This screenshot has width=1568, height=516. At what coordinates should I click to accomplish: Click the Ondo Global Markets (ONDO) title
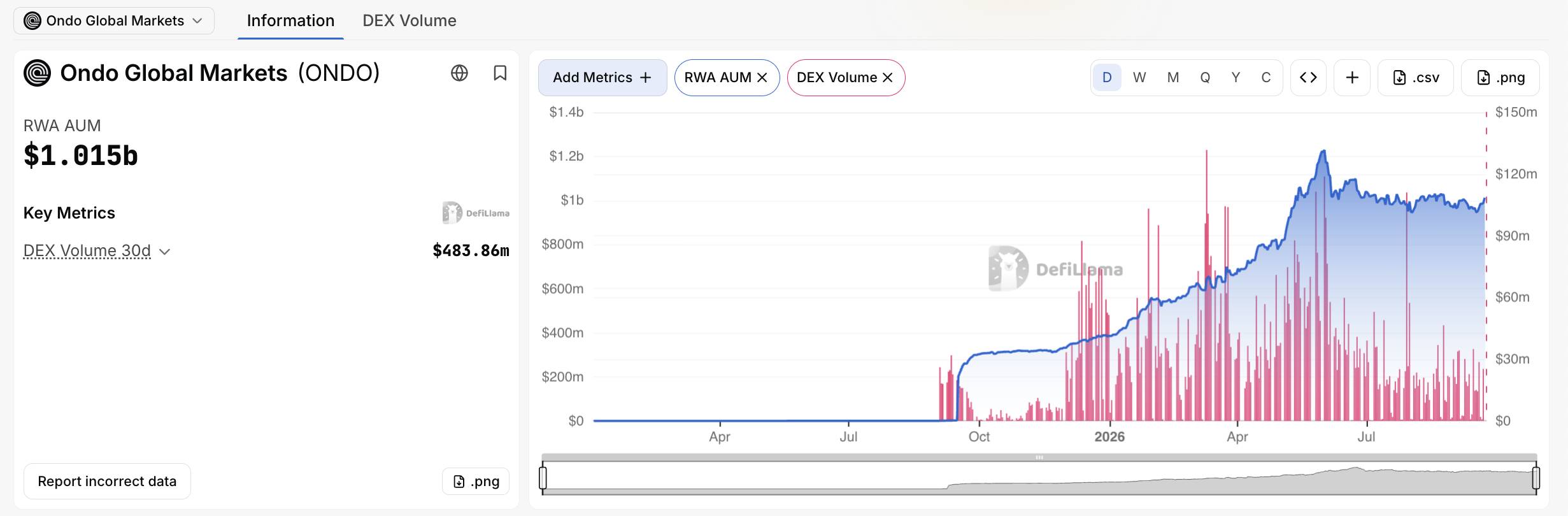tap(220, 73)
